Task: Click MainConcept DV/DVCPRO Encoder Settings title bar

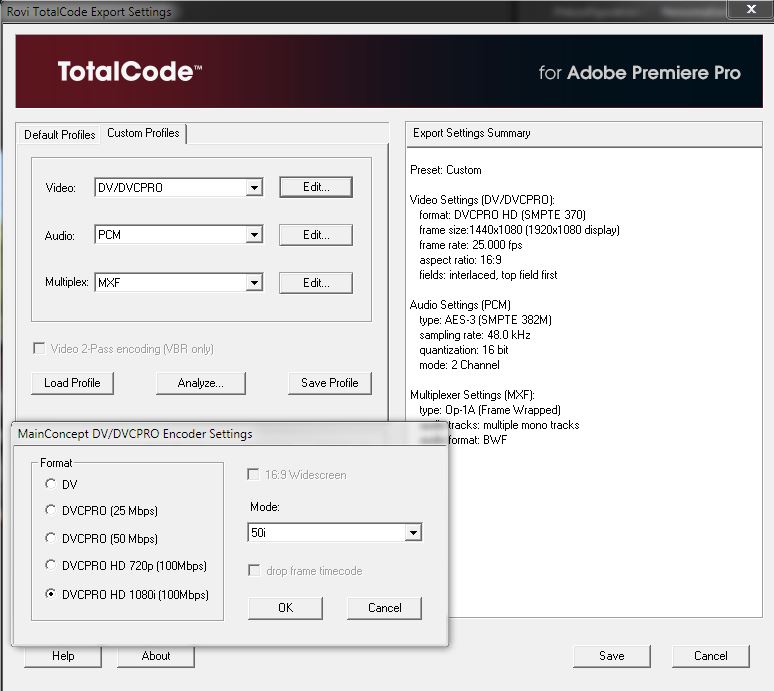Action: [x=230, y=434]
